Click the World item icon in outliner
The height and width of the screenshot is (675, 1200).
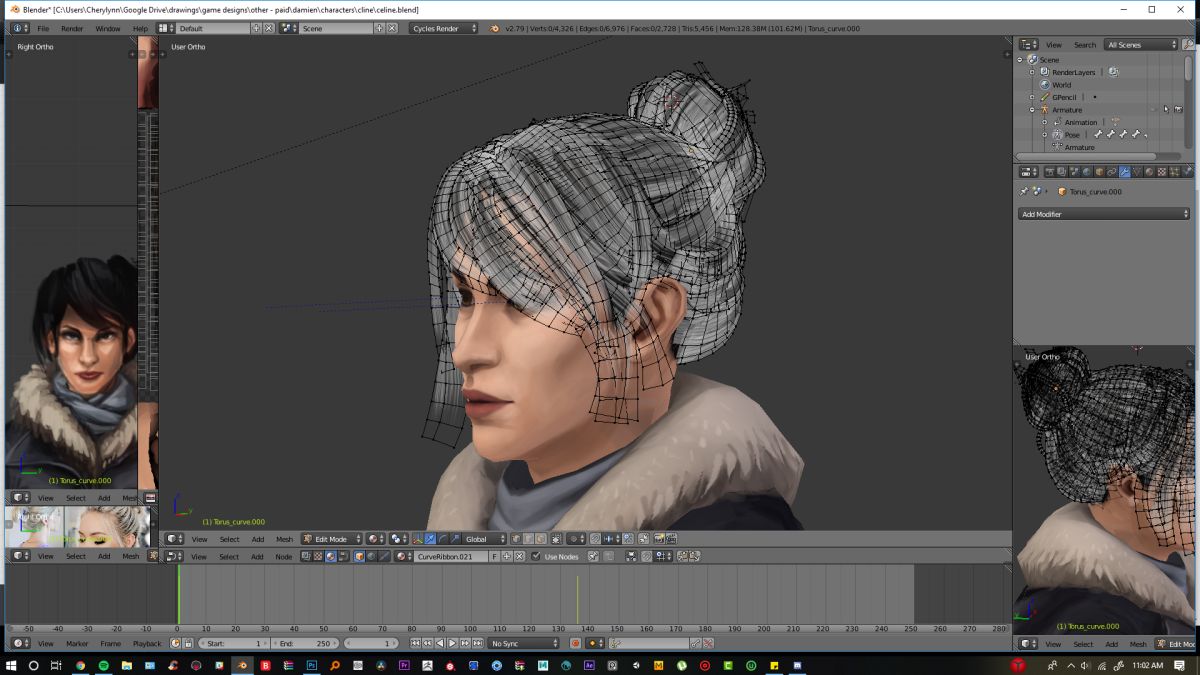tap(1045, 85)
